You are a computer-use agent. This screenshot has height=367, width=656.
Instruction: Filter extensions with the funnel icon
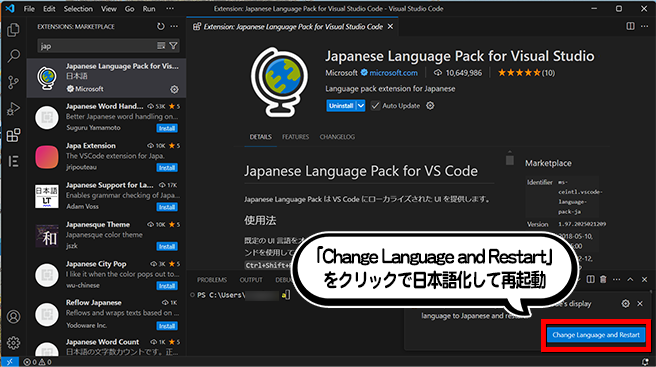pyautogui.click(x=173, y=46)
